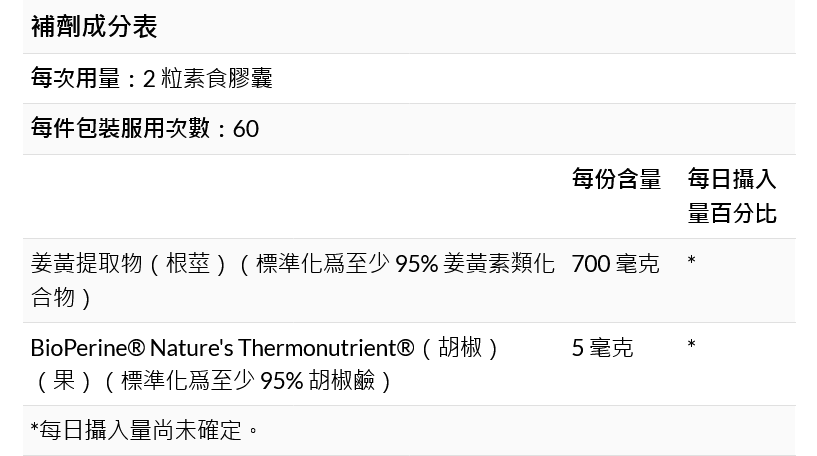The height and width of the screenshot is (456, 817).
Task: Select the 700 毫克 amount
Action: click(x=615, y=263)
